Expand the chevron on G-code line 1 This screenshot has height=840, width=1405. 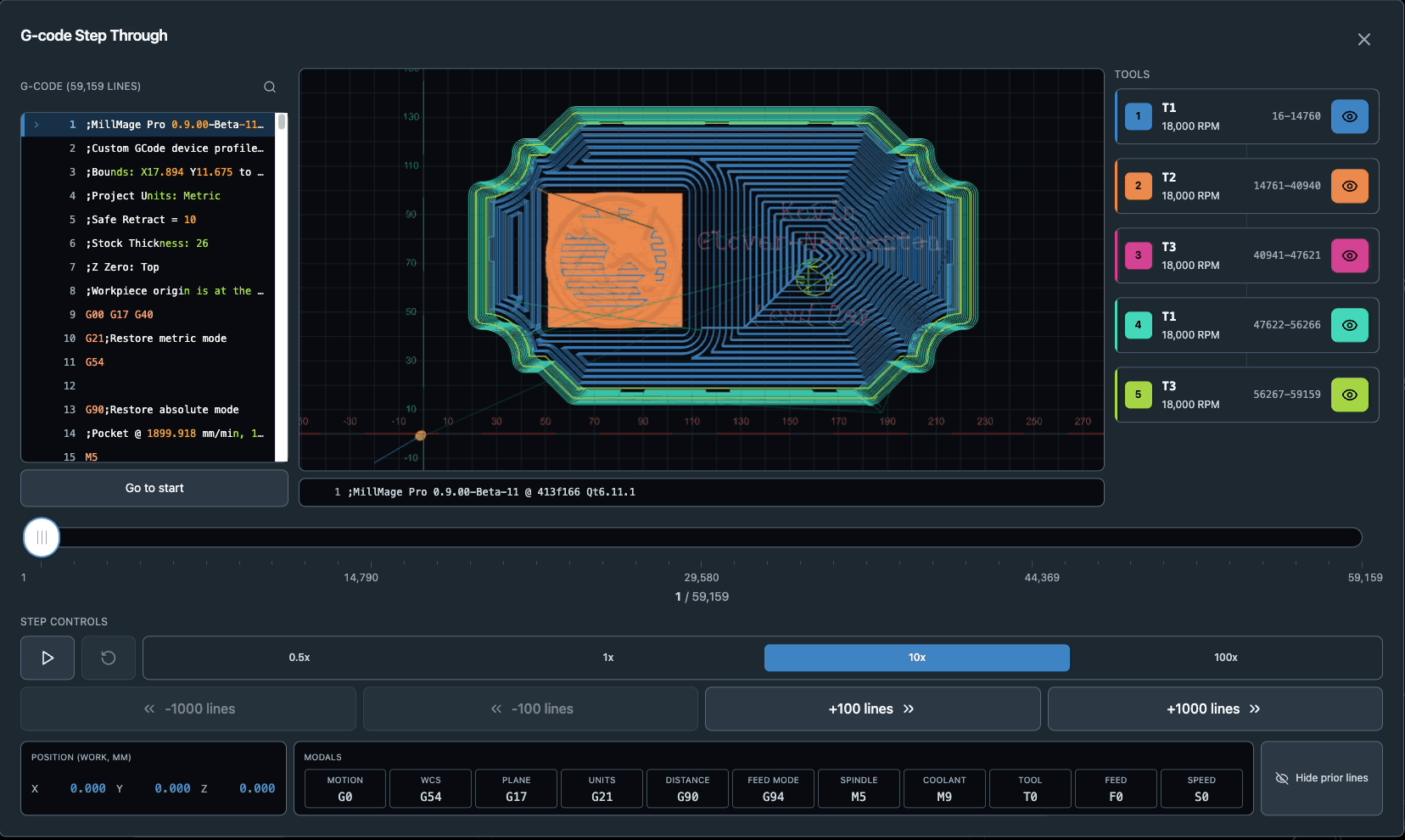[x=36, y=125]
